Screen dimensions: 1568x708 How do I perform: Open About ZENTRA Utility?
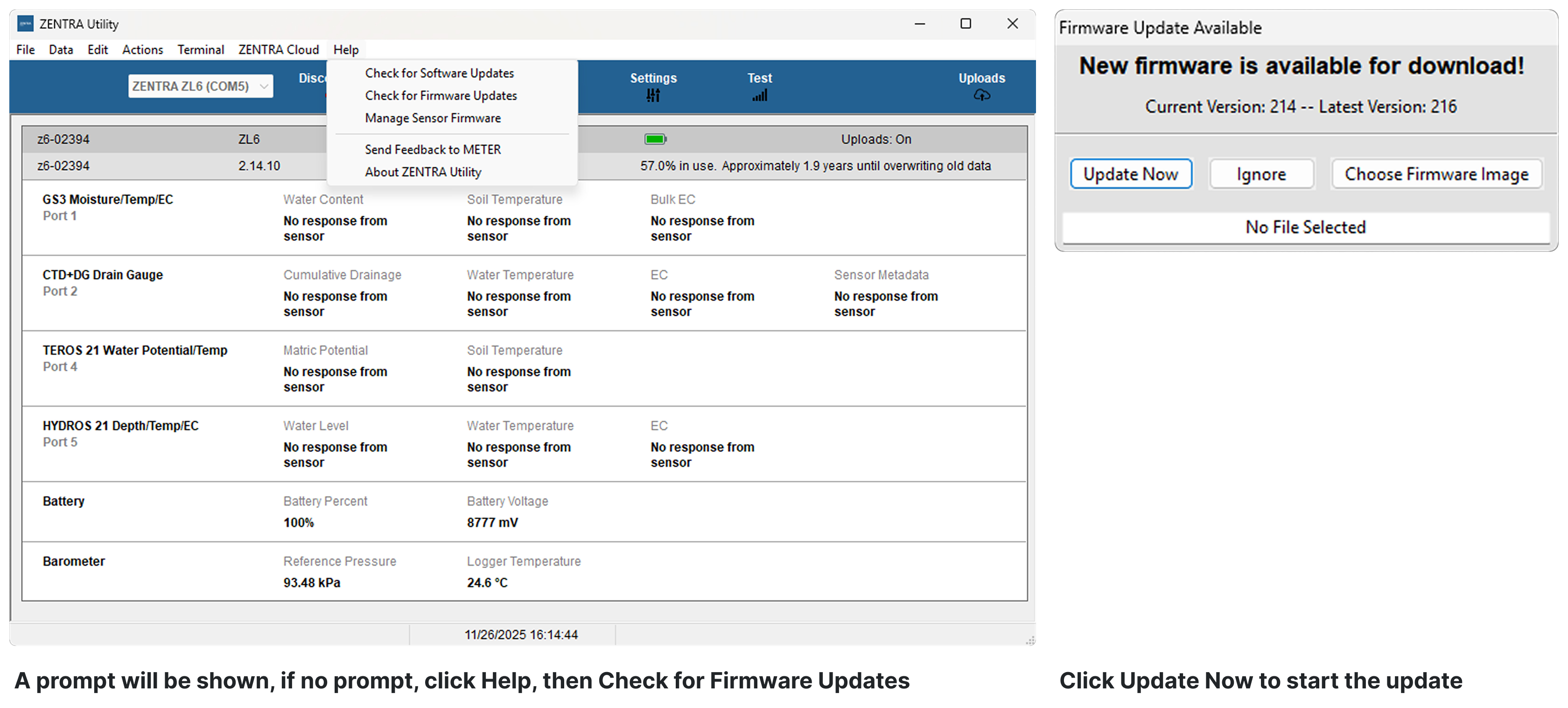pyautogui.click(x=422, y=172)
